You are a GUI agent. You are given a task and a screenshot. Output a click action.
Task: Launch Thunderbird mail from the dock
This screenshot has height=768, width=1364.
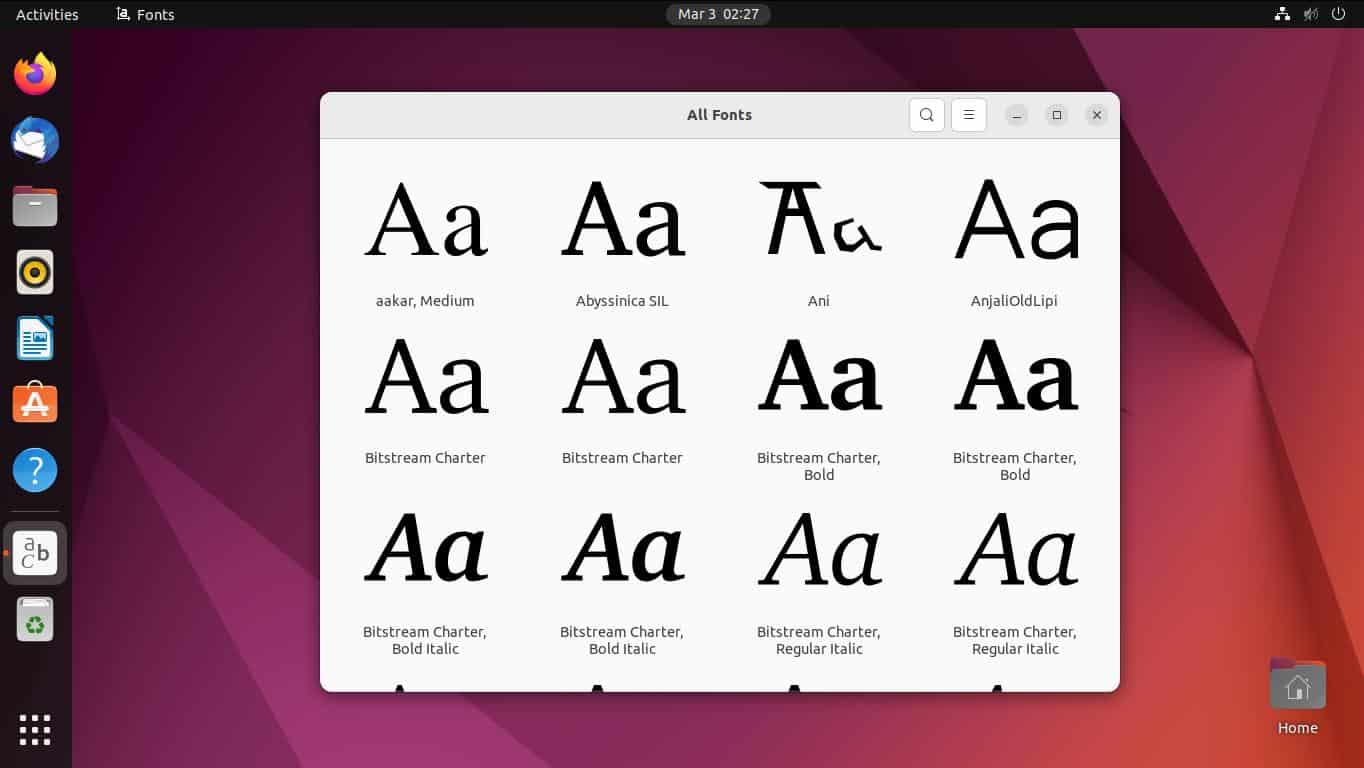[x=35, y=140]
